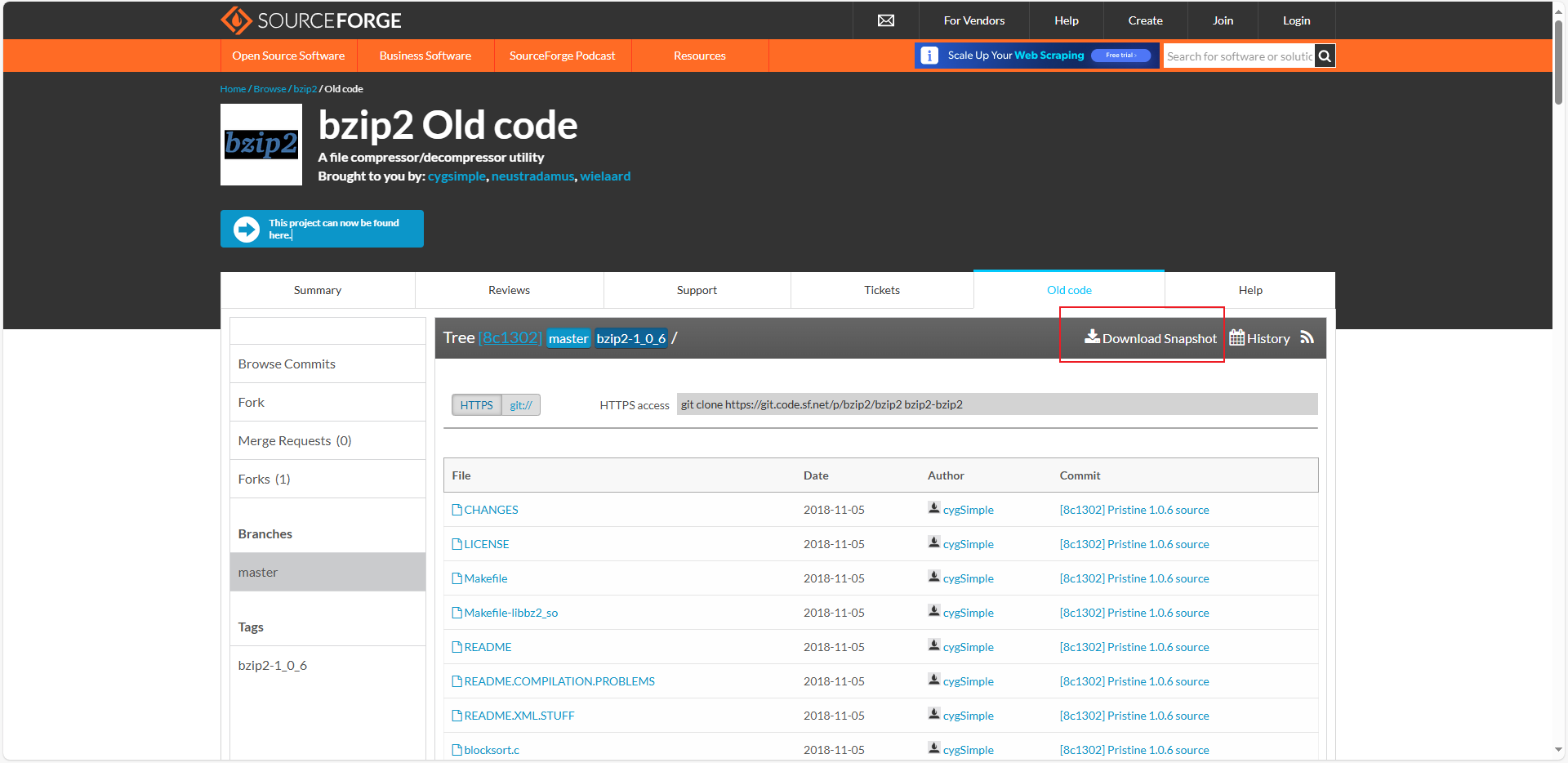The image size is (1568, 763).
Task: Click the file icon beside README.XML.STUFF
Action: pos(457,715)
